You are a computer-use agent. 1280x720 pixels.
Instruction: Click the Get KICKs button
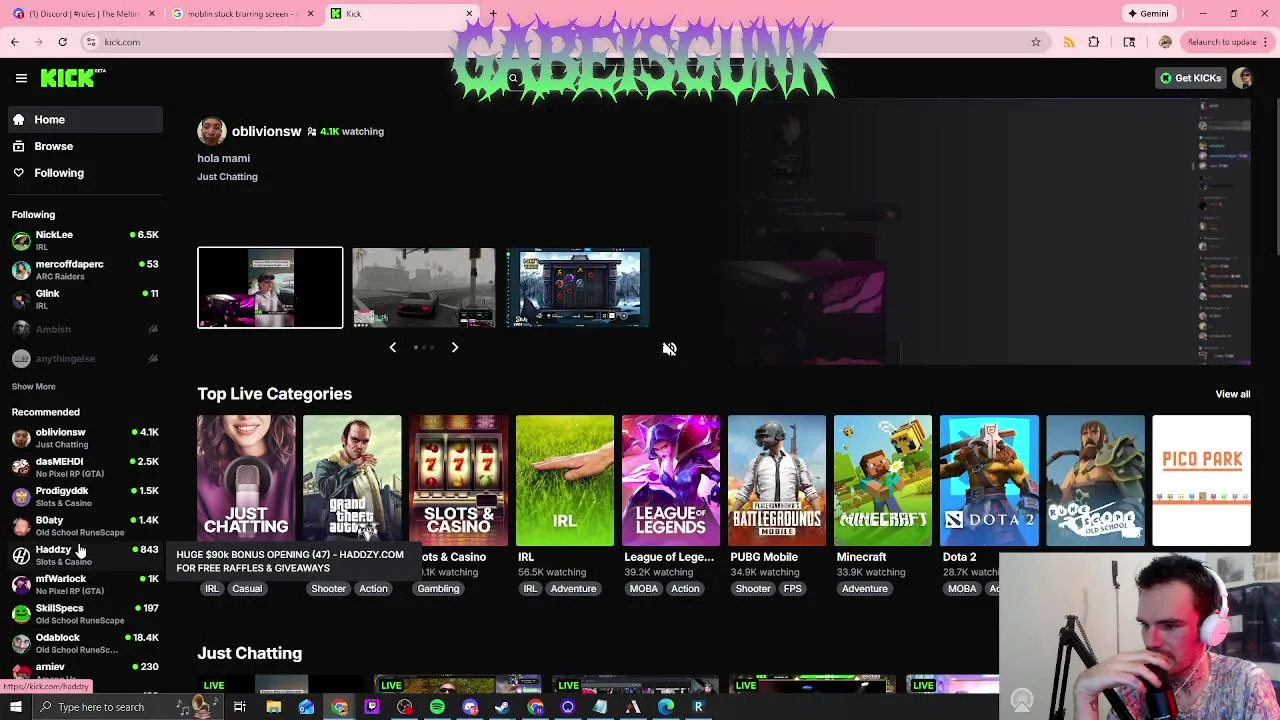[1190, 78]
